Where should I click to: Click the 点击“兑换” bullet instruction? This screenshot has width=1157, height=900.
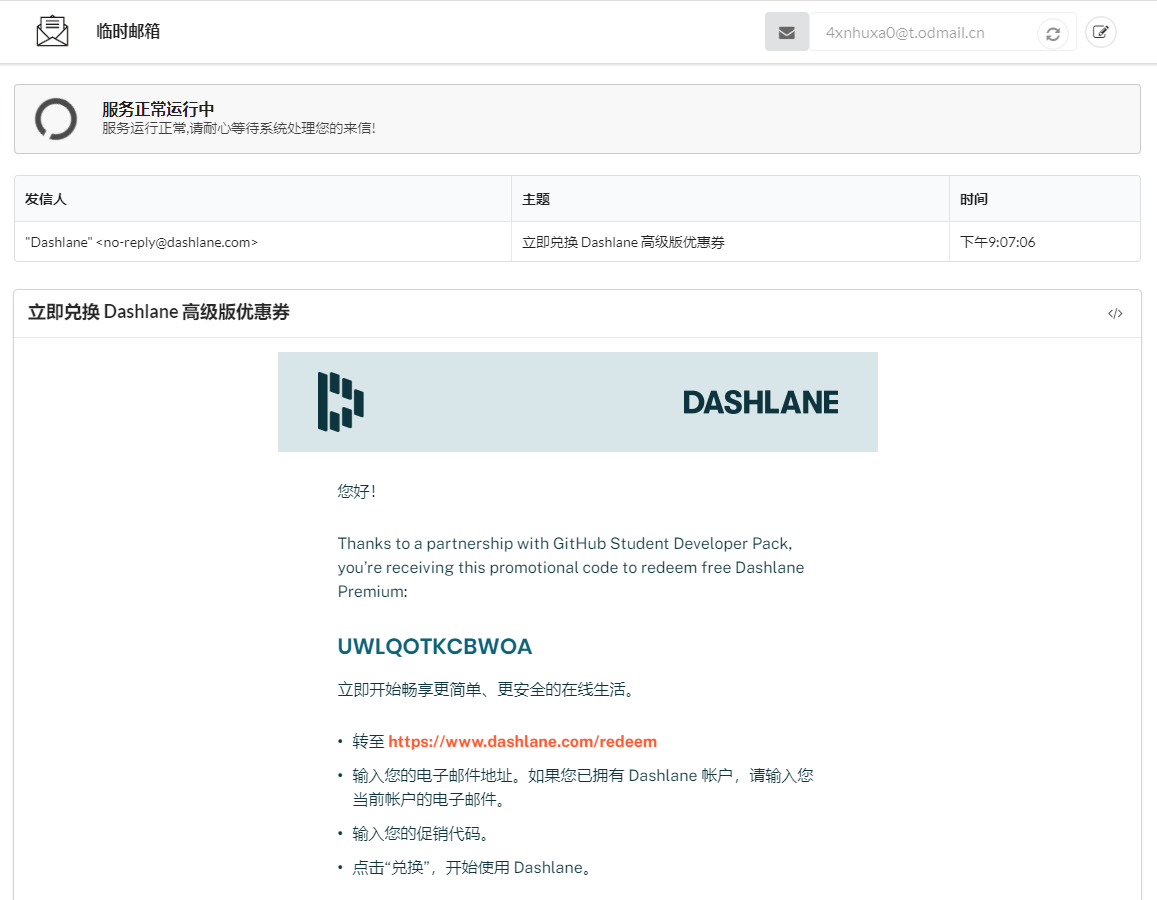[x=472, y=868]
